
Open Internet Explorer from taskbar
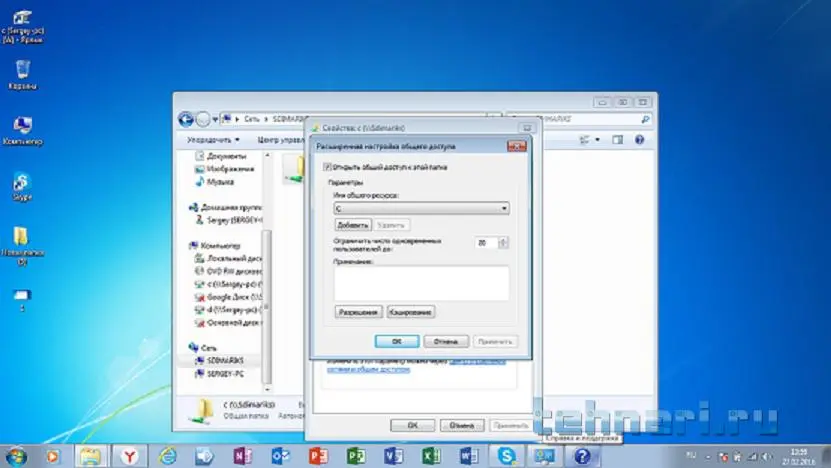tap(167, 456)
